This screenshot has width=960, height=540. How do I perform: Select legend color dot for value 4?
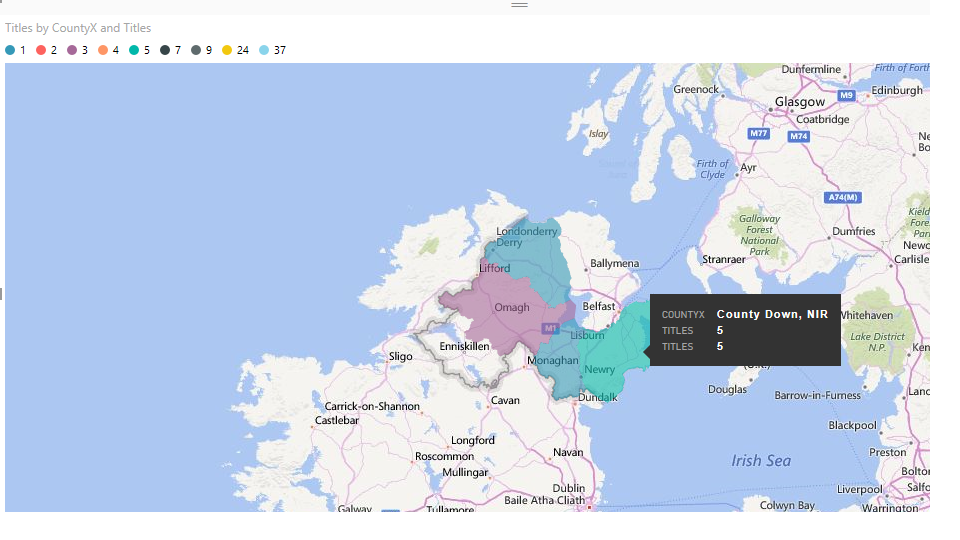[x=103, y=50]
